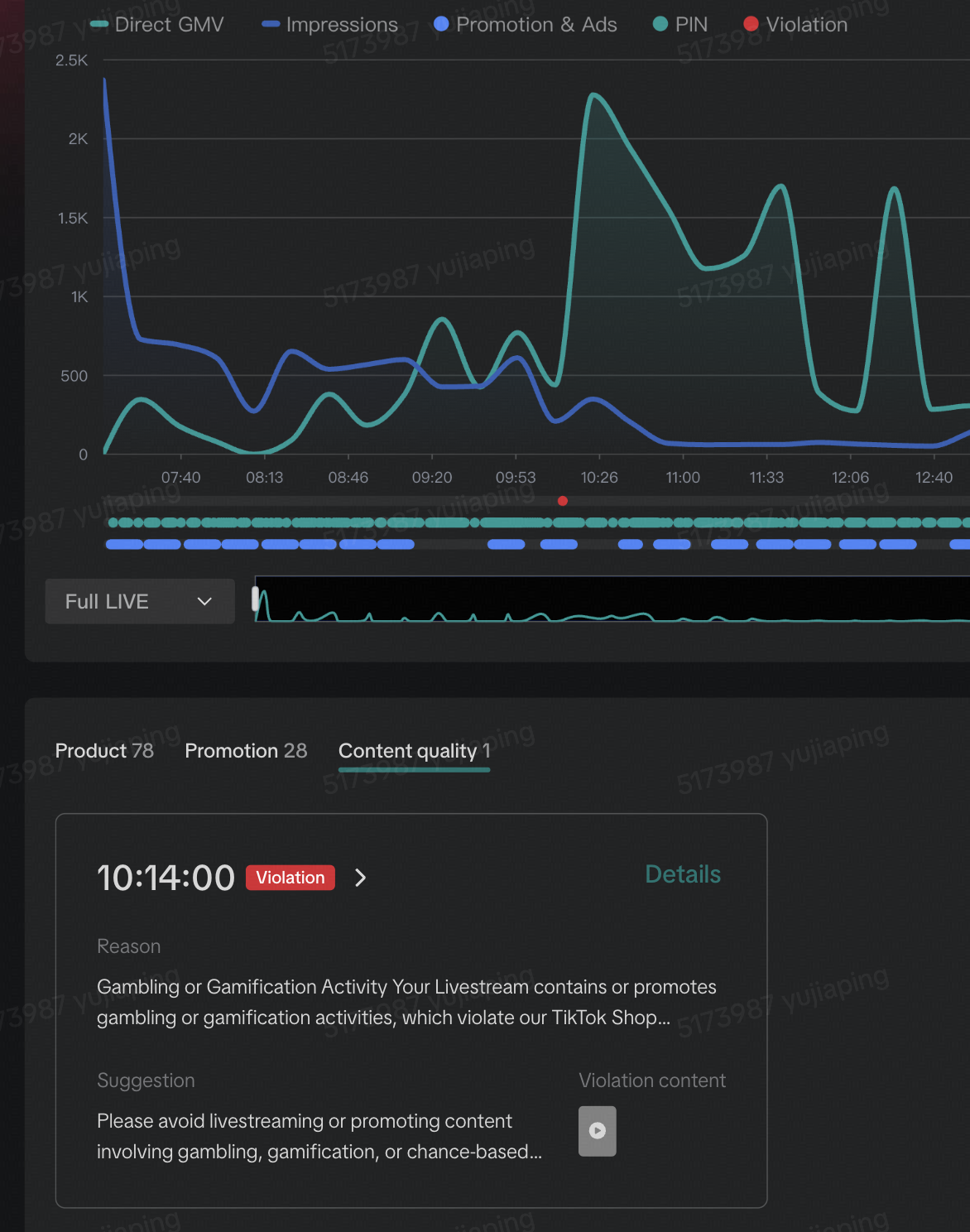
Task: Toggle the Impressions legend series
Action: pyautogui.click(x=329, y=25)
